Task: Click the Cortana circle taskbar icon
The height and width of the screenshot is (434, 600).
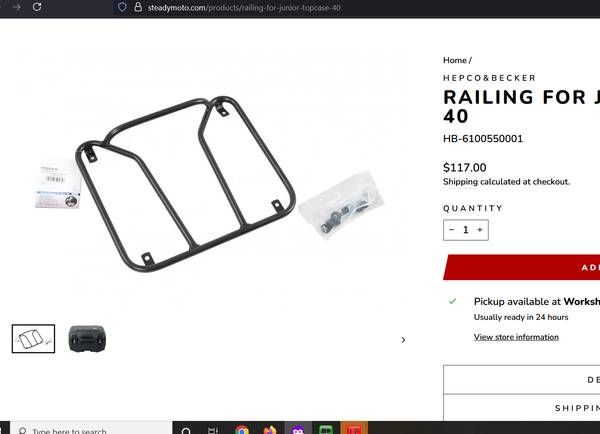Action: click(186, 431)
